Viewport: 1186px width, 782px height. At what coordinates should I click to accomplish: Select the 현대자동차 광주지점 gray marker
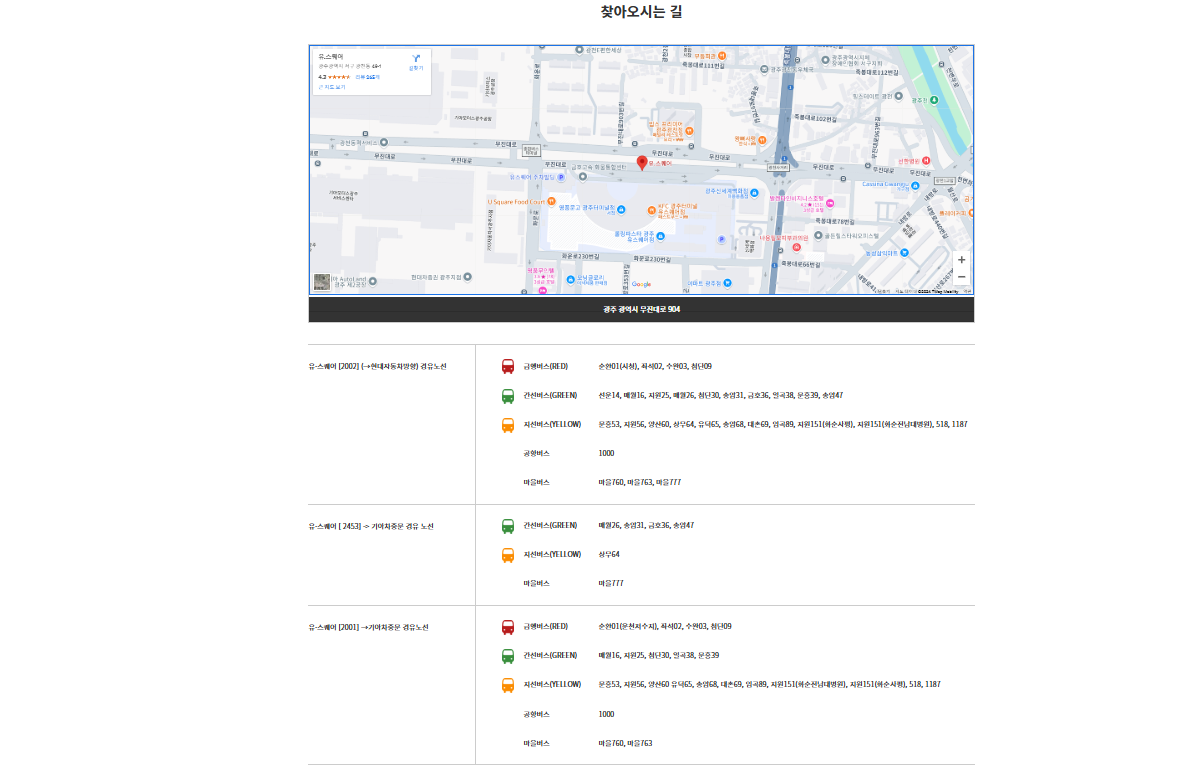pyautogui.click(x=467, y=277)
